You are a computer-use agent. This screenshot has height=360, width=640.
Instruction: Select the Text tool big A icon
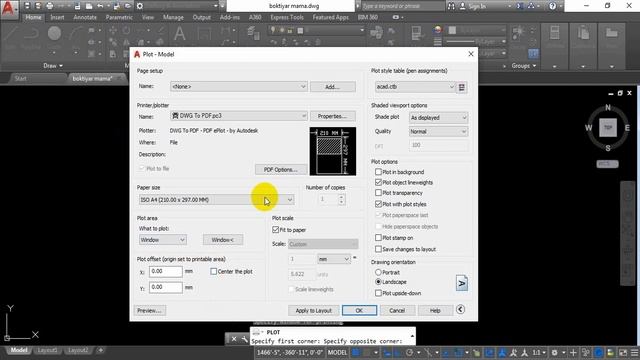[x=180, y=33]
